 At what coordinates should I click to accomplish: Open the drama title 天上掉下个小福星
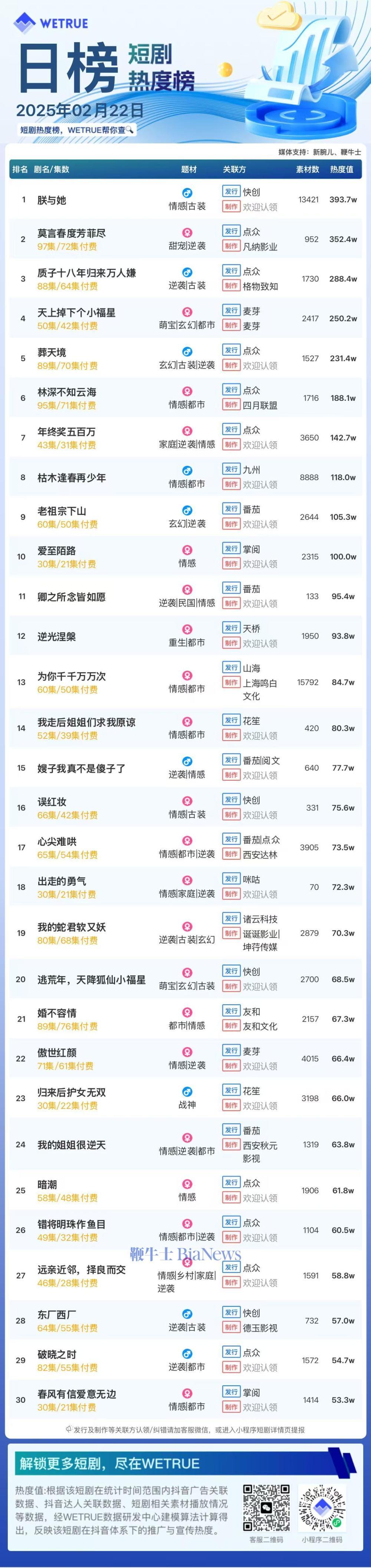(76, 313)
